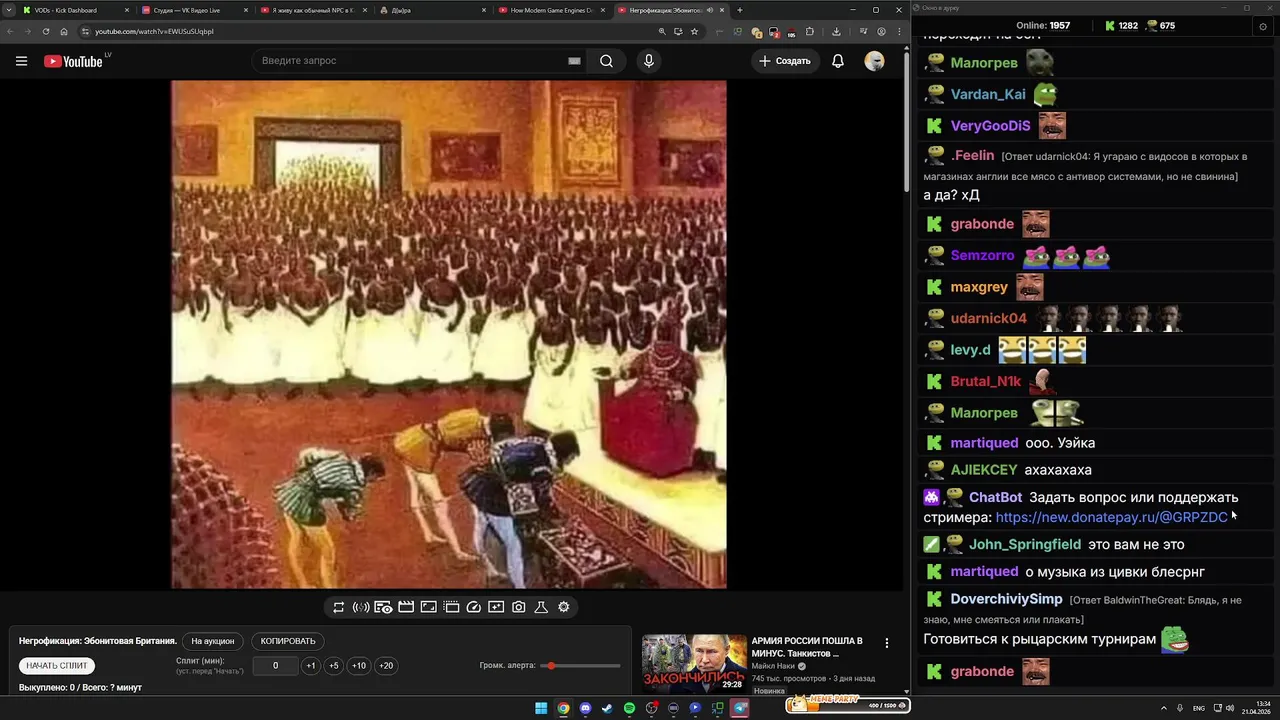This screenshot has height=720, width=1280.
Task: Bookmark this page with star icon
Action: click(694, 31)
